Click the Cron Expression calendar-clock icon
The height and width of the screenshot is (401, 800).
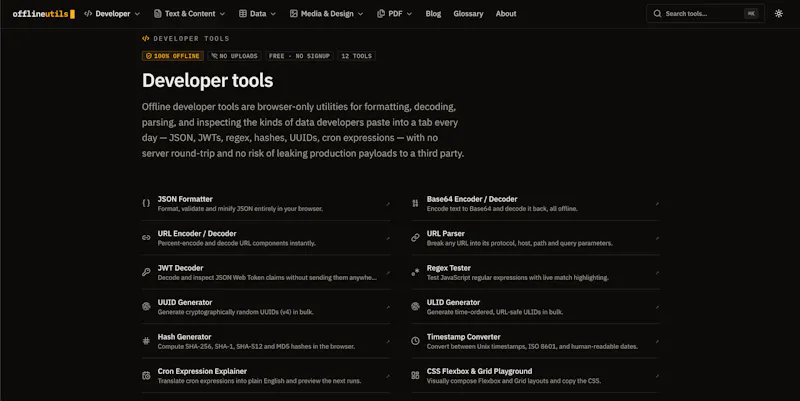(146, 375)
